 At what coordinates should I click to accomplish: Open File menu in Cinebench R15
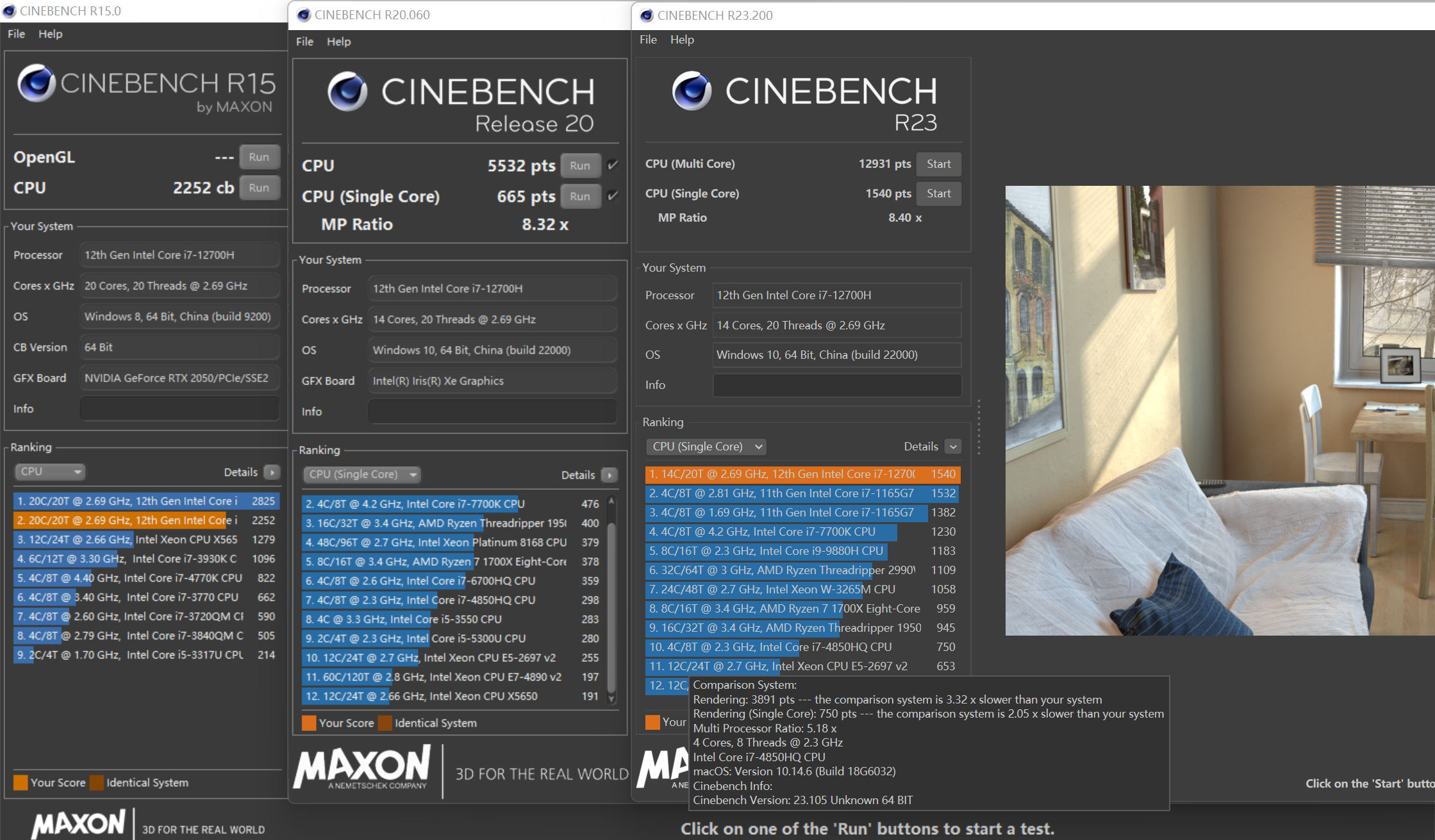tap(16, 34)
